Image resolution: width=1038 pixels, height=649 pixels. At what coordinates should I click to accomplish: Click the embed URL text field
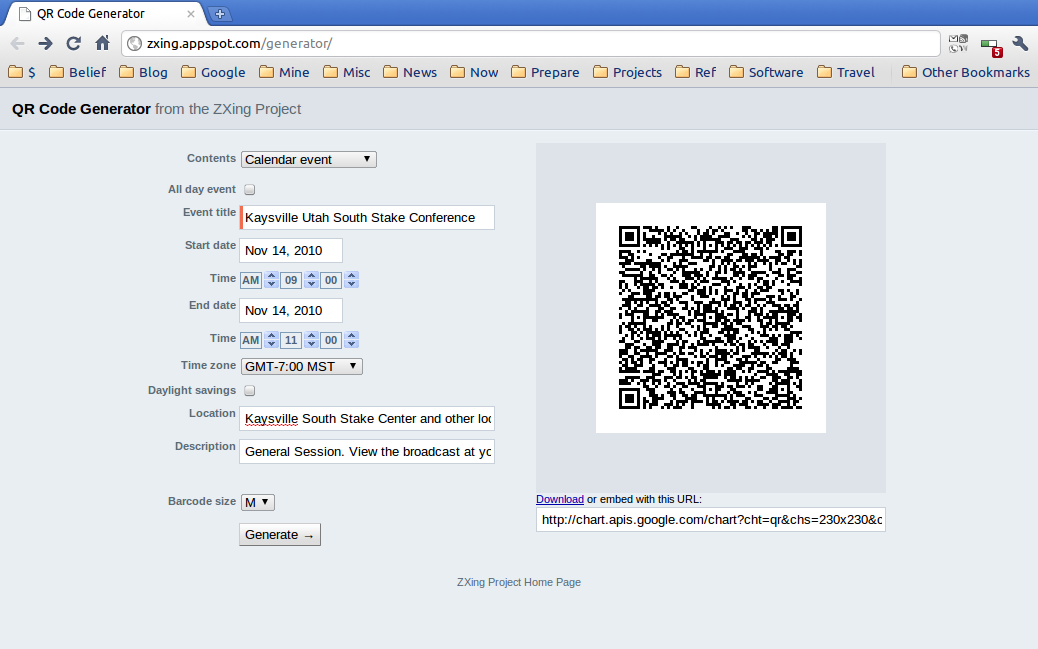point(711,520)
